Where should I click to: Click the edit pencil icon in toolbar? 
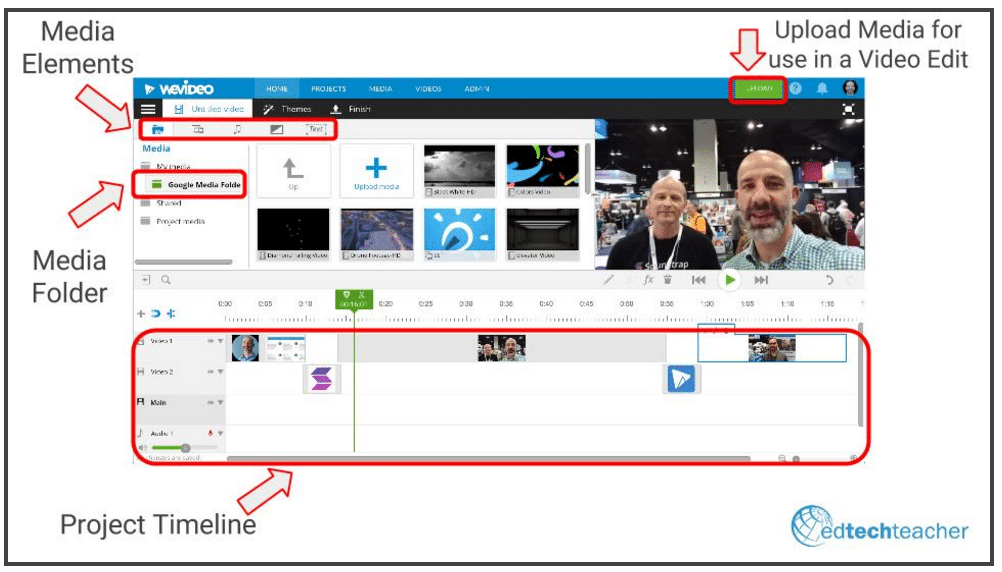609,280
